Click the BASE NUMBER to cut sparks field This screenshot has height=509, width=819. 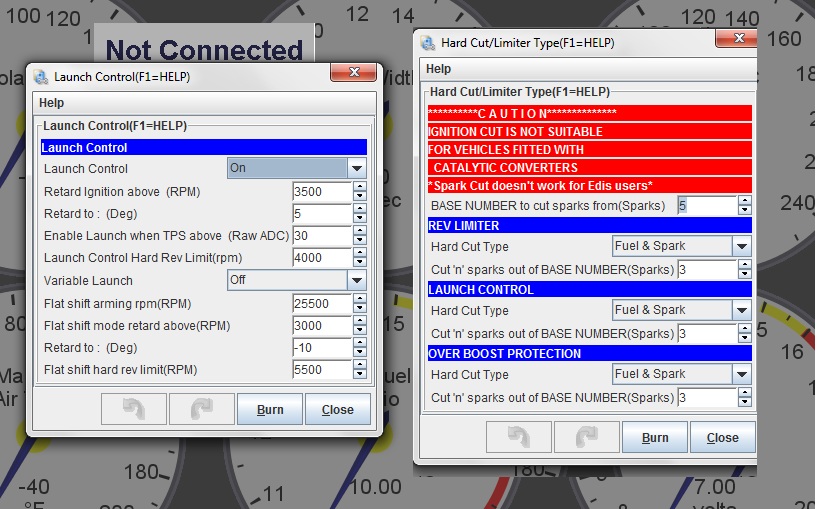click(x=707, y=205)
